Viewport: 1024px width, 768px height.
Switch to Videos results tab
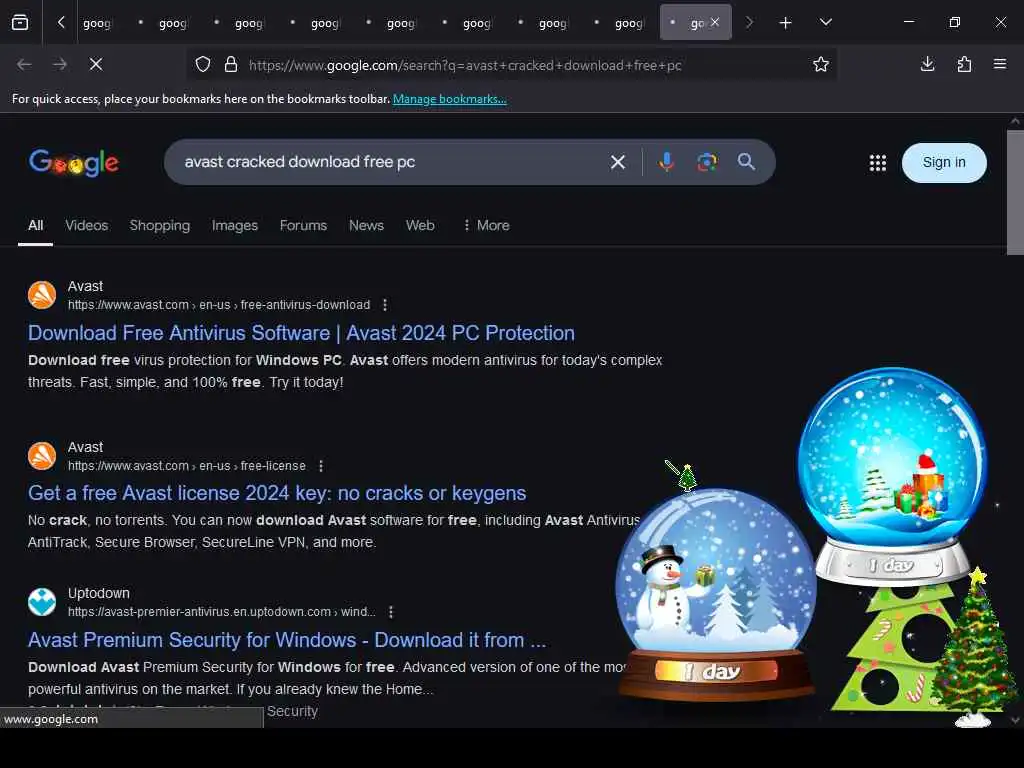click(87, 225)
